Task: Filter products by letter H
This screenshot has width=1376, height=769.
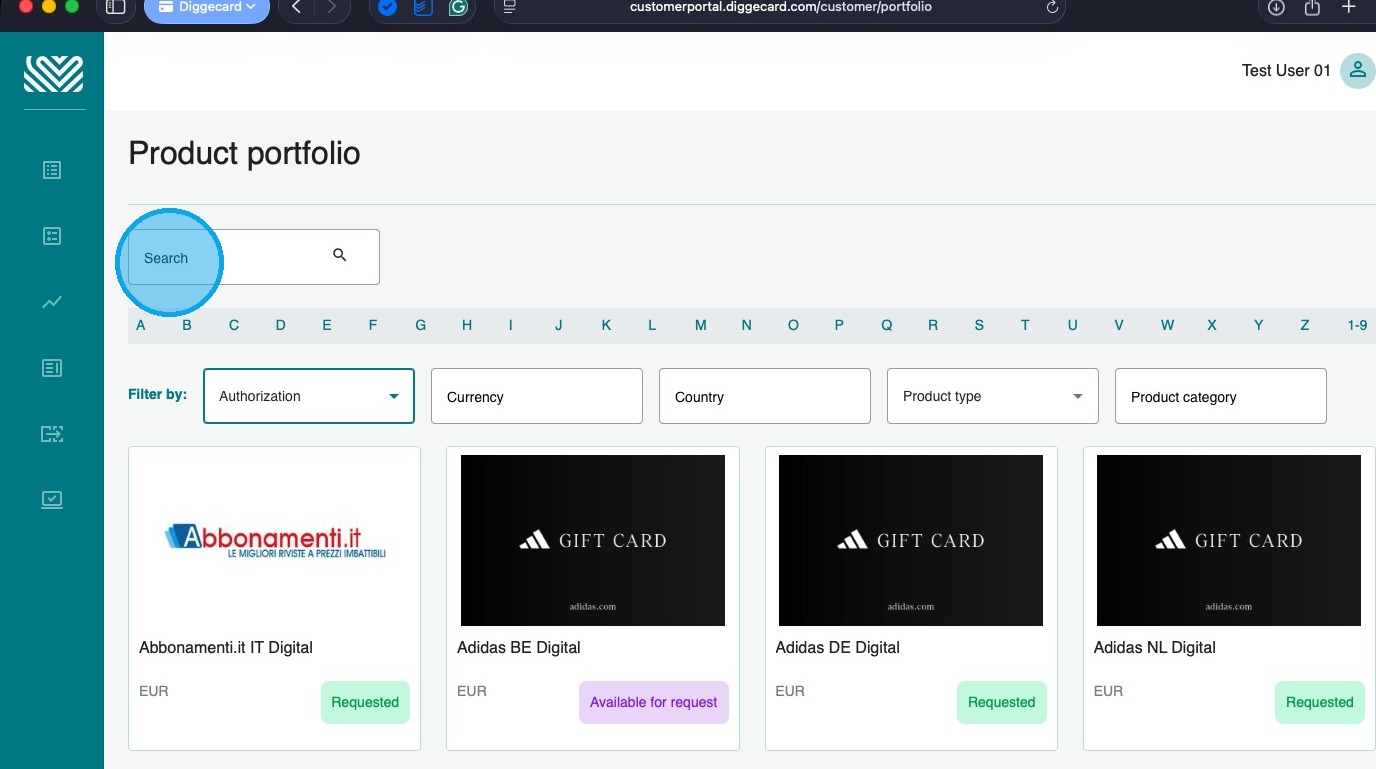Action: pos(467,325)
